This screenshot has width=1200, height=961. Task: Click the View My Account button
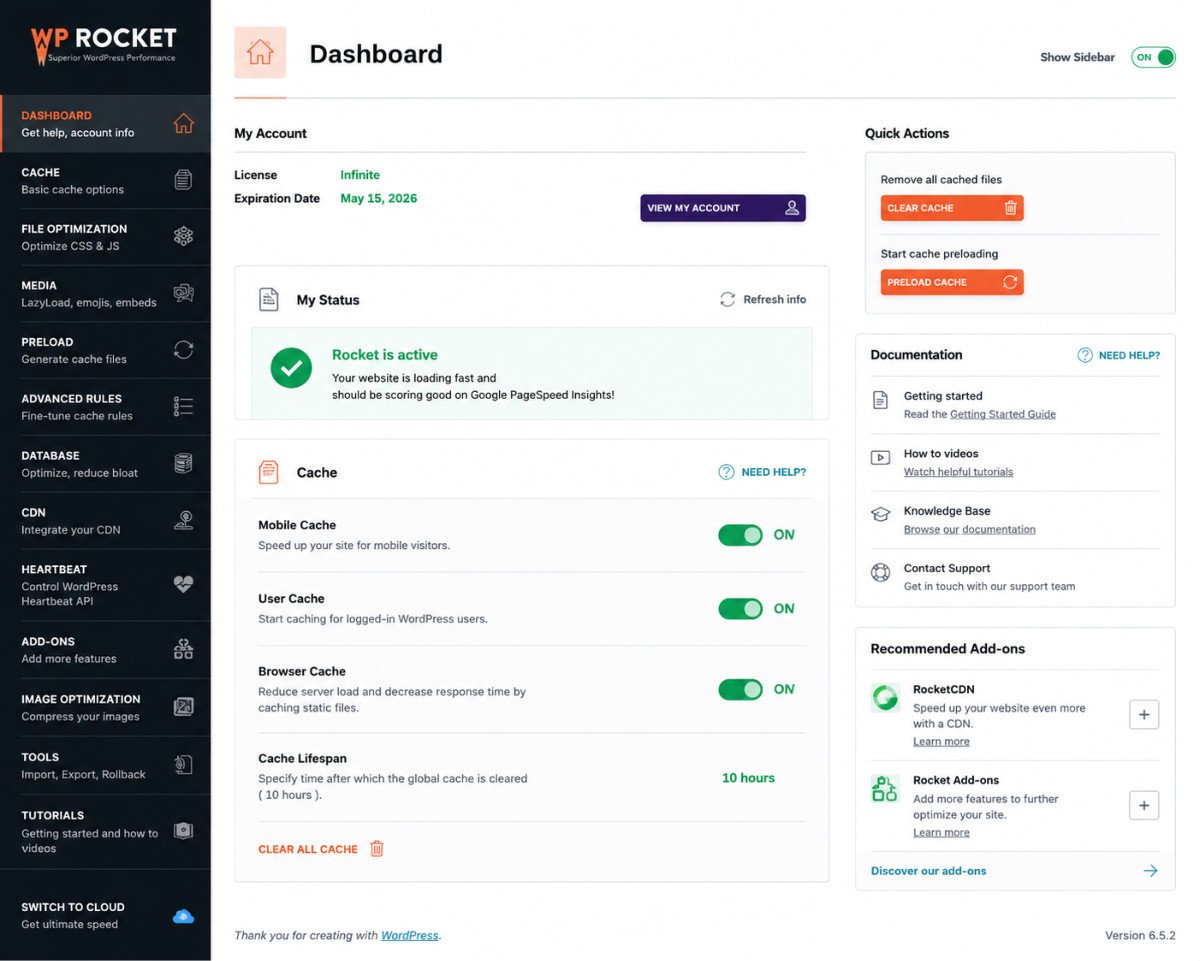[x=723, y=208]
